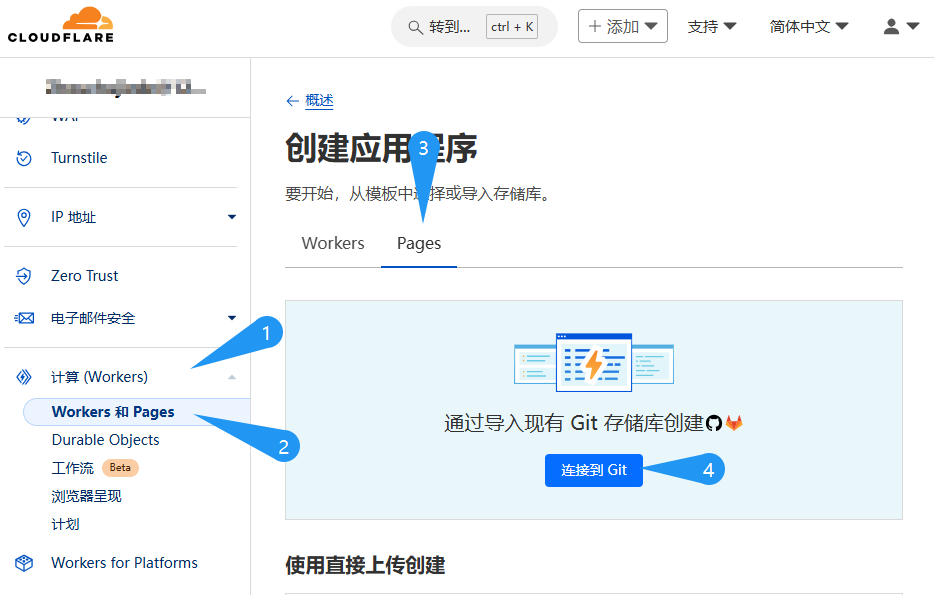Click the GitHub icon after the Git text

714,423
